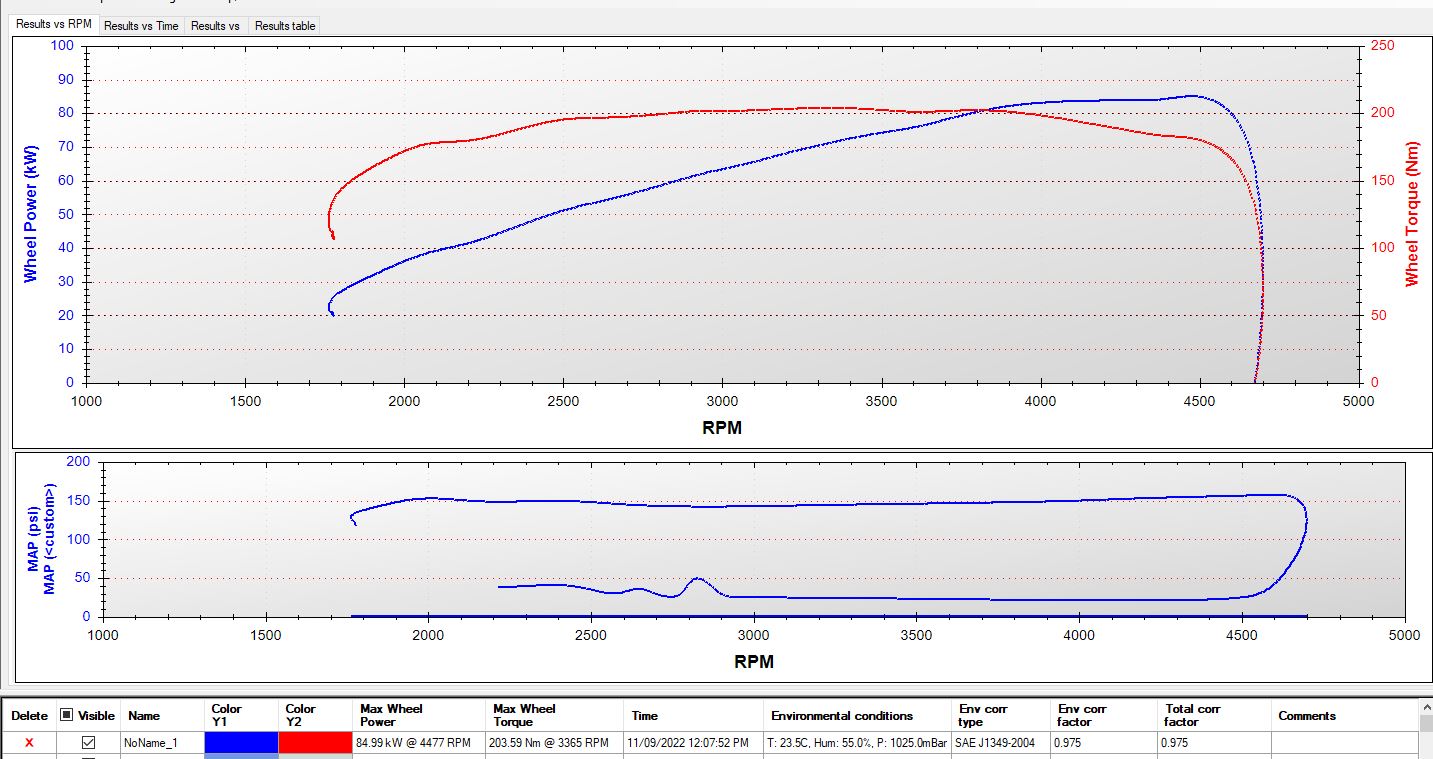Image resolution: width=1433 pixels, height=759 pixels.
Task: Open the Results table tab
Action: coord(285,26)
